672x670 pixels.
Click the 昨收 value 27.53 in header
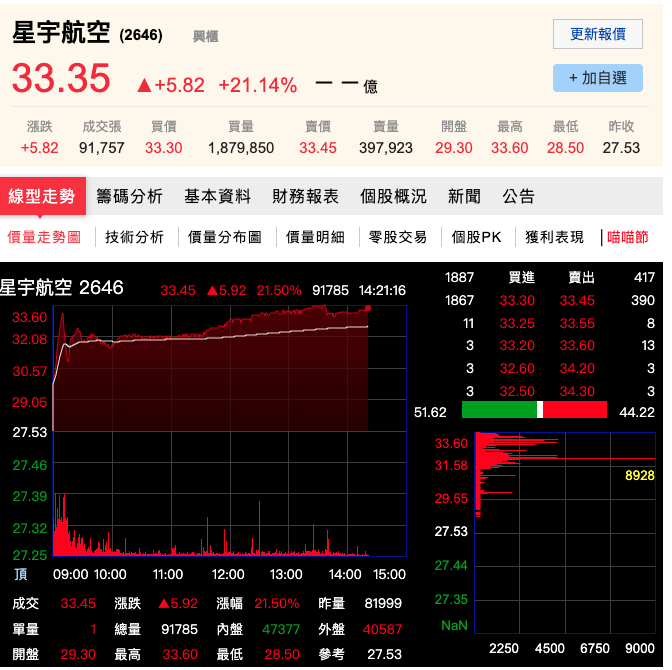pos(621,148)
